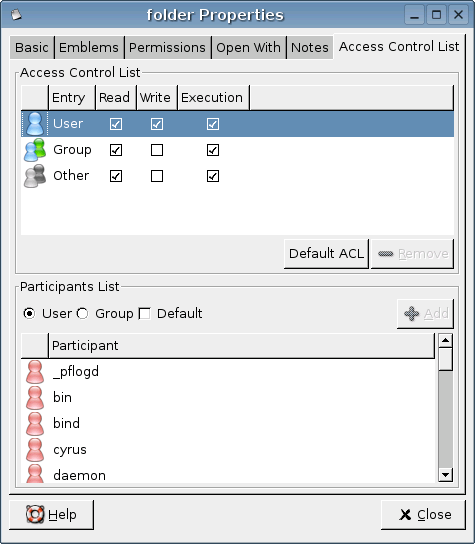Select the Group radio button

(83, 314)
